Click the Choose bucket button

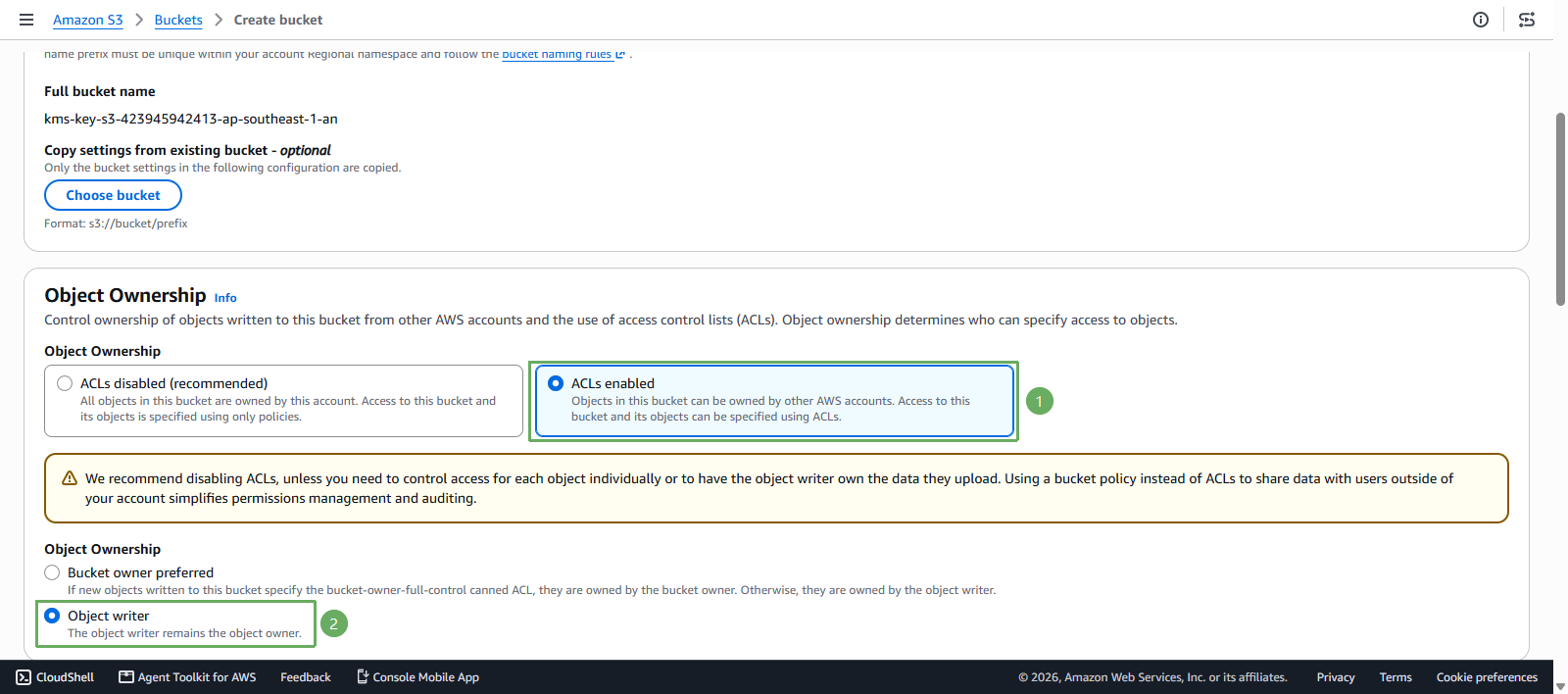(x=113, y=195)
